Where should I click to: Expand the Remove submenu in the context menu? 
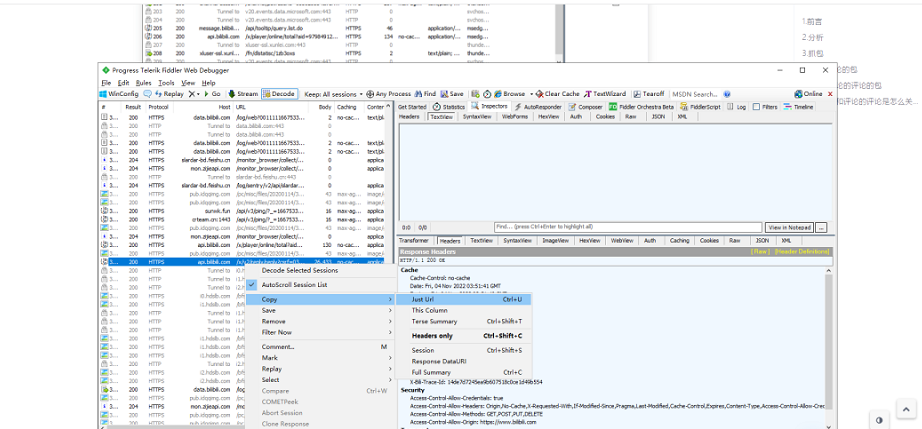click(x=320, y=321)
